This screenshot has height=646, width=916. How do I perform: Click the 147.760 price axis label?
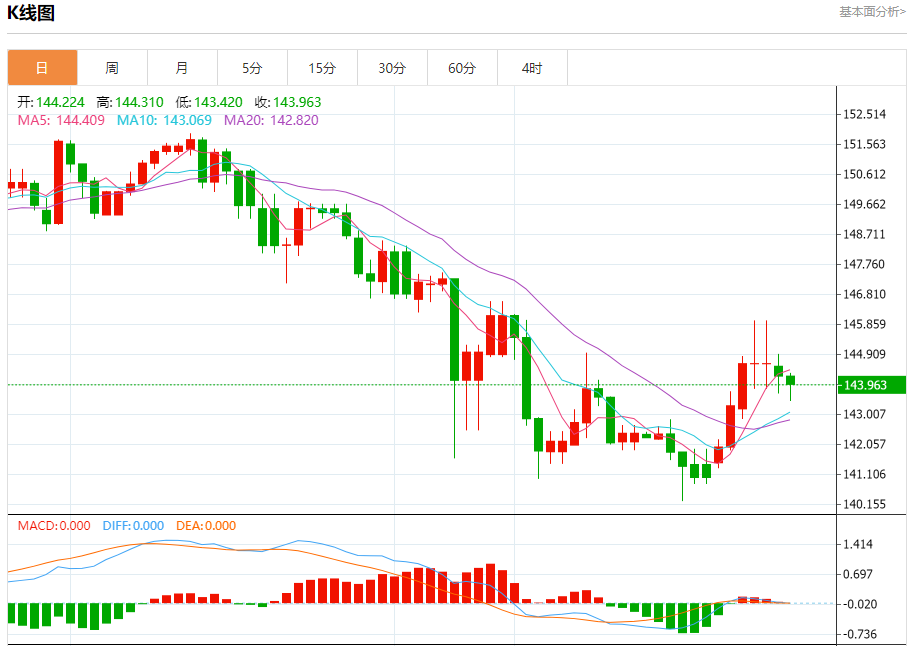click(865, 264)
